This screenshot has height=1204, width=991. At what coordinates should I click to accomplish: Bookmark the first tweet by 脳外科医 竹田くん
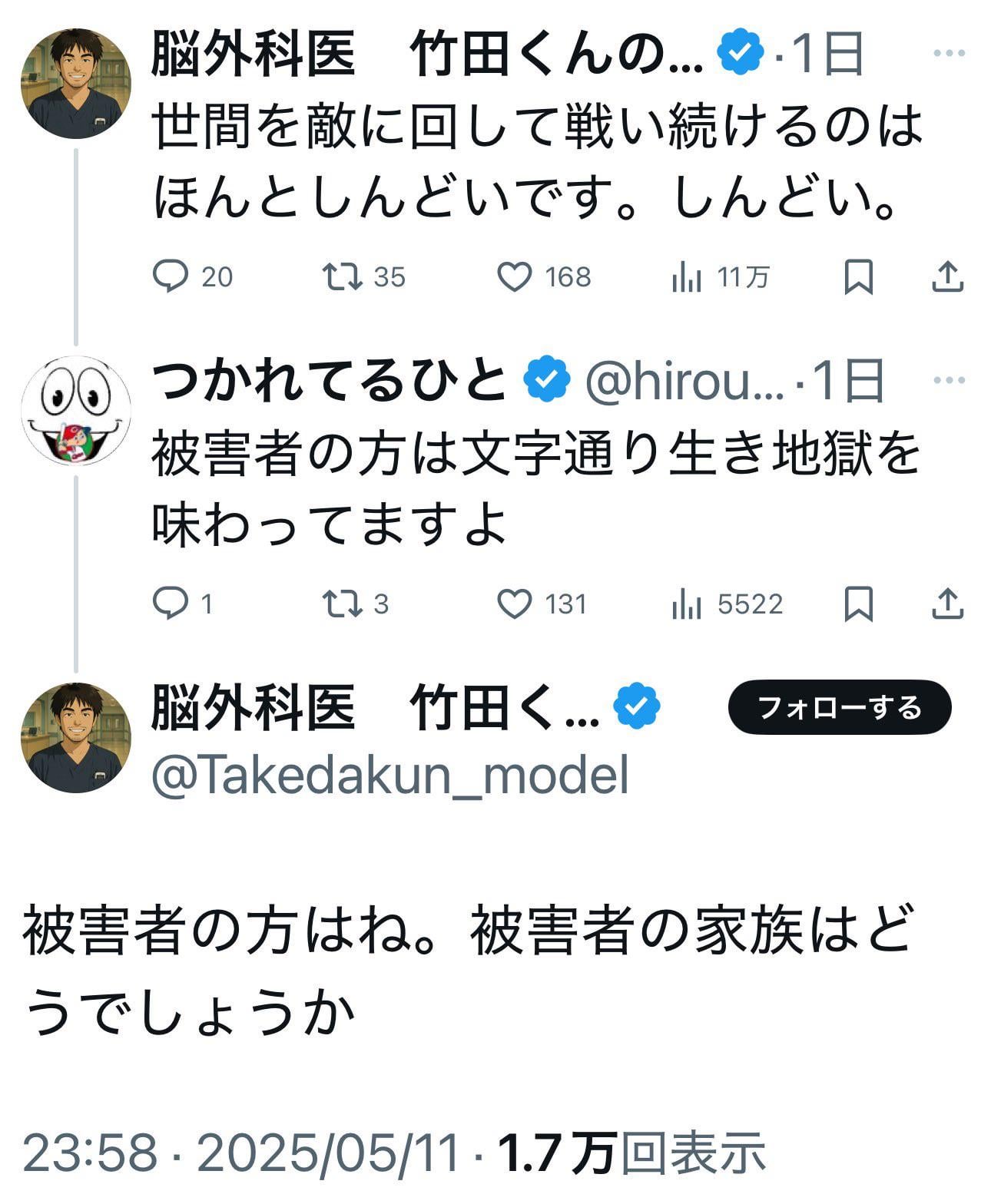[858, 276]
